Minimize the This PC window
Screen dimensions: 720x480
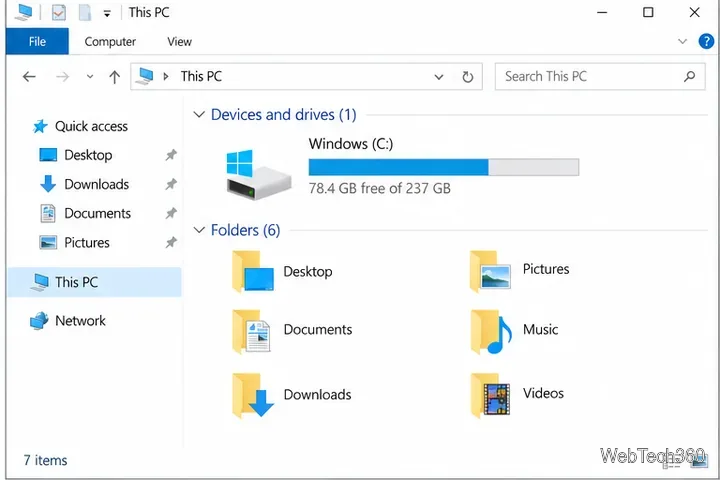(602, 12)
